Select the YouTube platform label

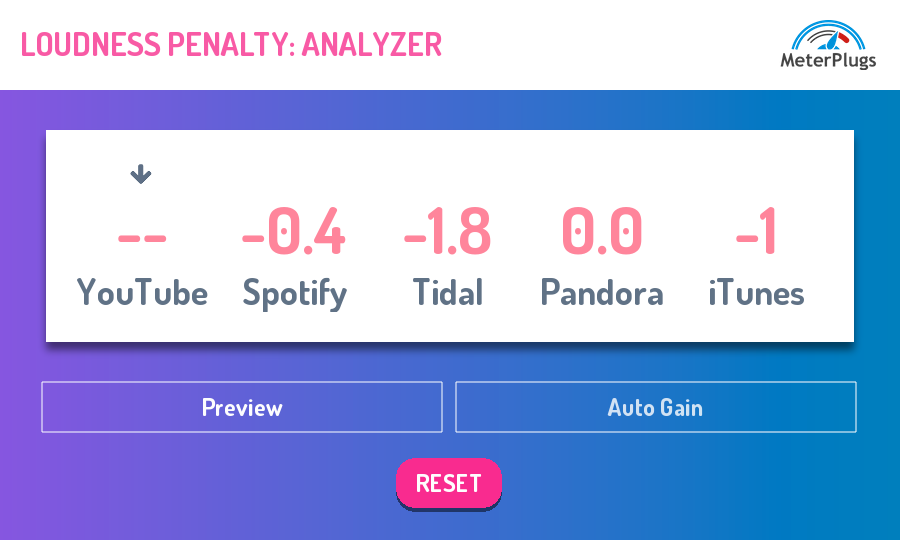[x=142, y=293]
